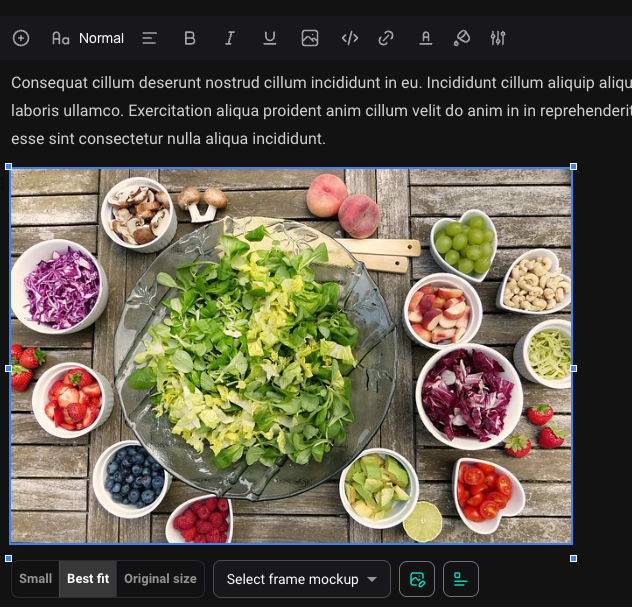
Task: Click the edit image icon button
Action: point(418,579)
